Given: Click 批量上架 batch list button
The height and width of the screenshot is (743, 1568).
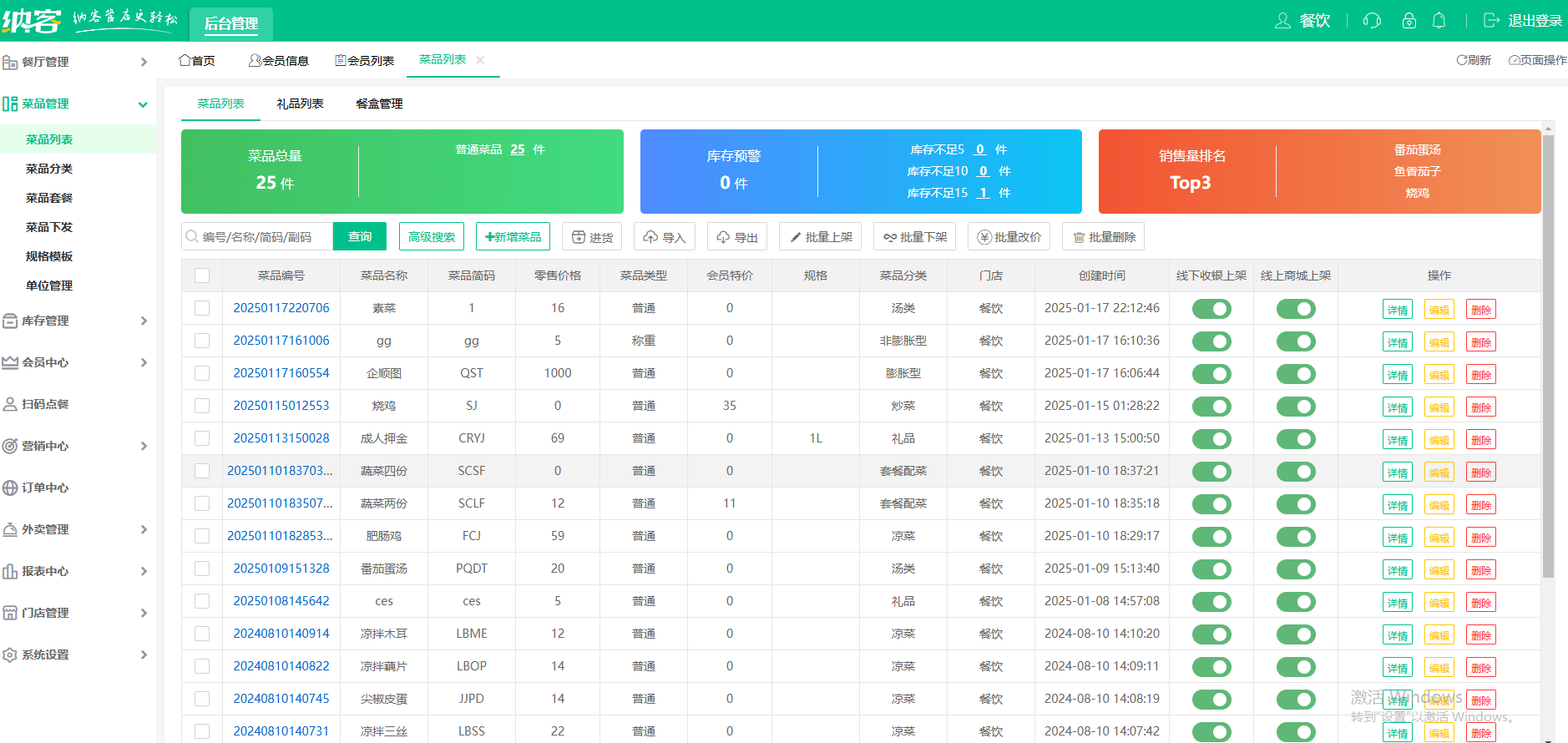Looking at the screenshot, I should tap(821, 237).
